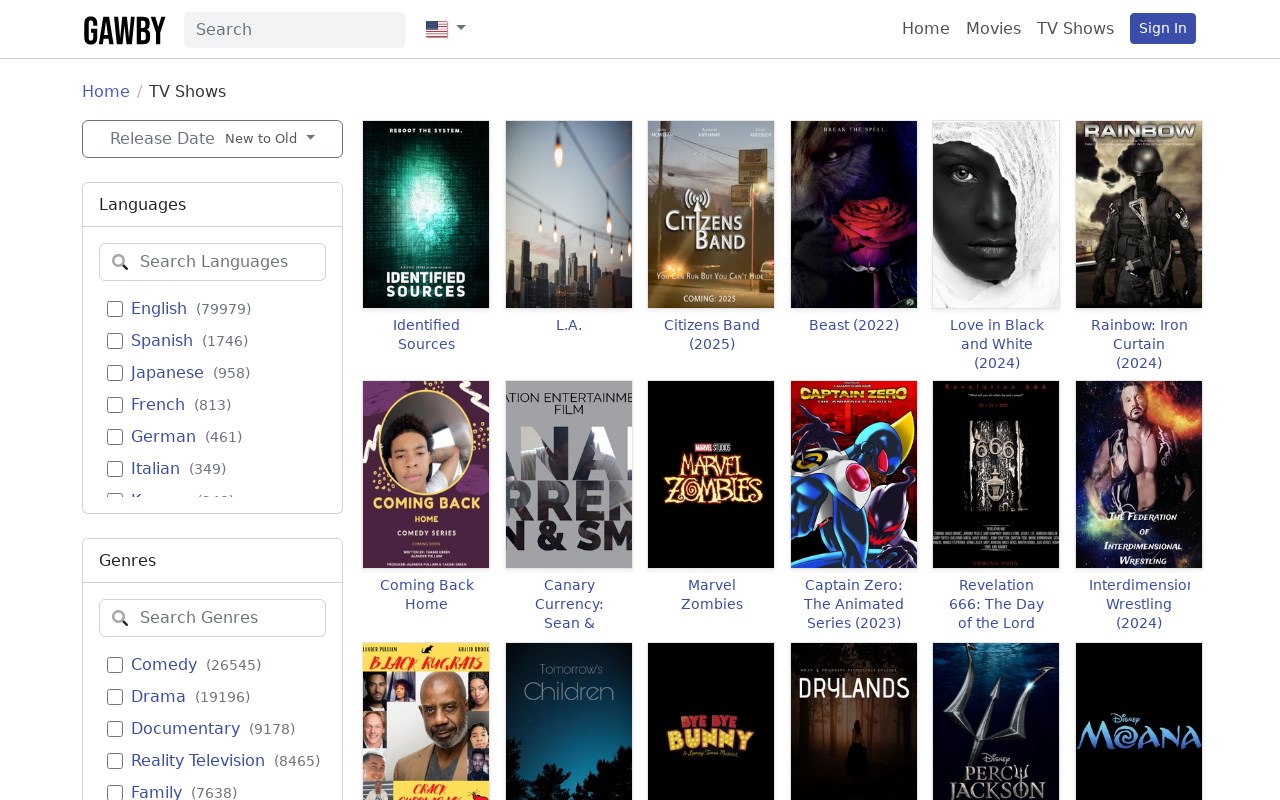1280x800 pixels.
Task: Check the Documentary genre checkbox
Action: click(x=115, y=729)
